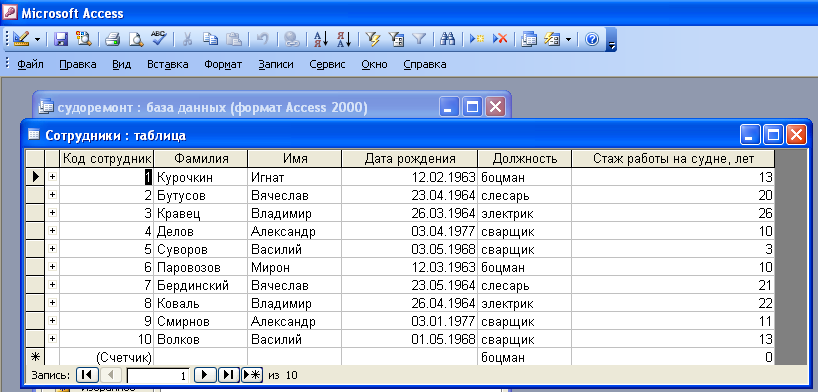
Task: Click the record number input field
Action: click(159, 375)
